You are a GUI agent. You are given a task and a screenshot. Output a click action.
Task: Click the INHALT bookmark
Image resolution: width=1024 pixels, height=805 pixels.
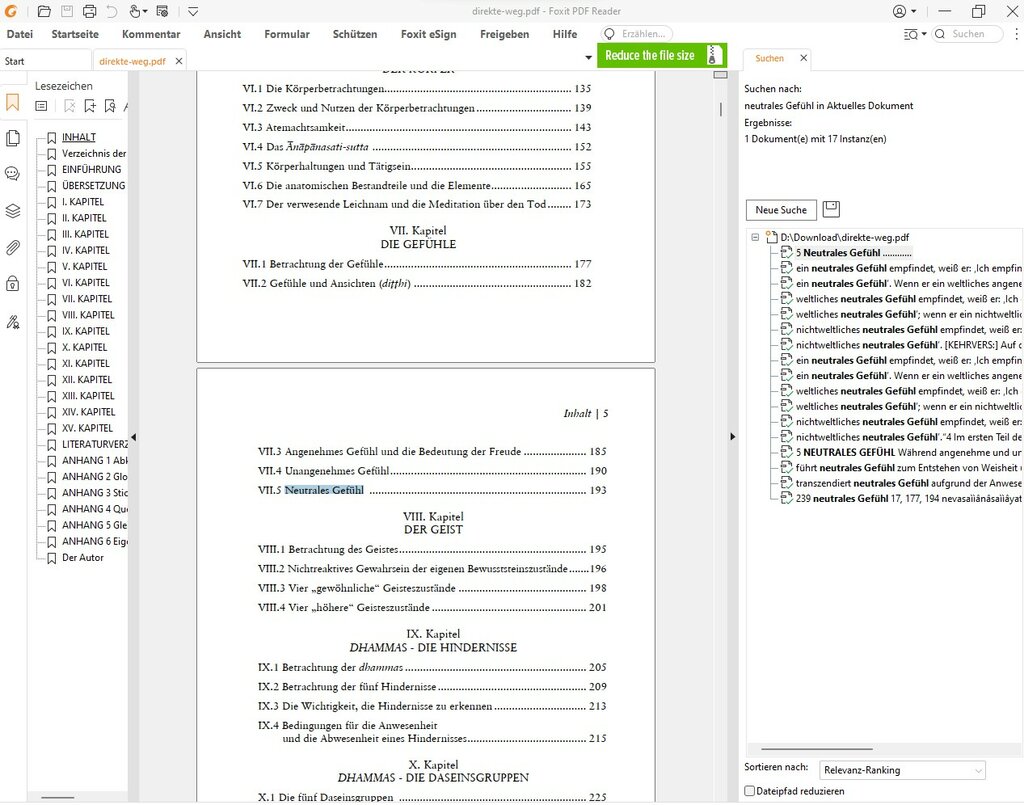point(79,137)
